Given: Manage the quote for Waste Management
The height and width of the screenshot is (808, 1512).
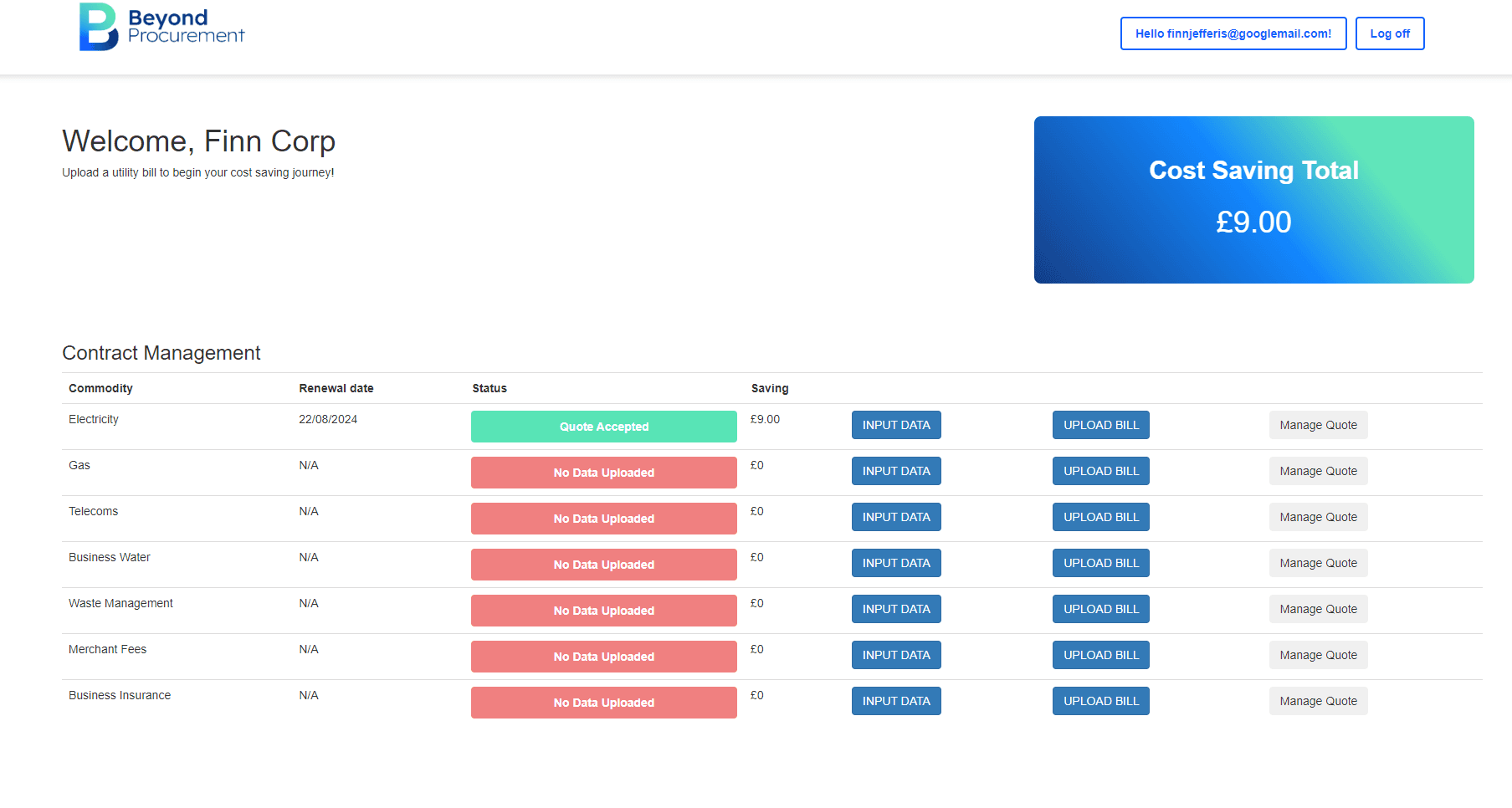Looking at the screenshot, I should click(x=1318, y=609).
